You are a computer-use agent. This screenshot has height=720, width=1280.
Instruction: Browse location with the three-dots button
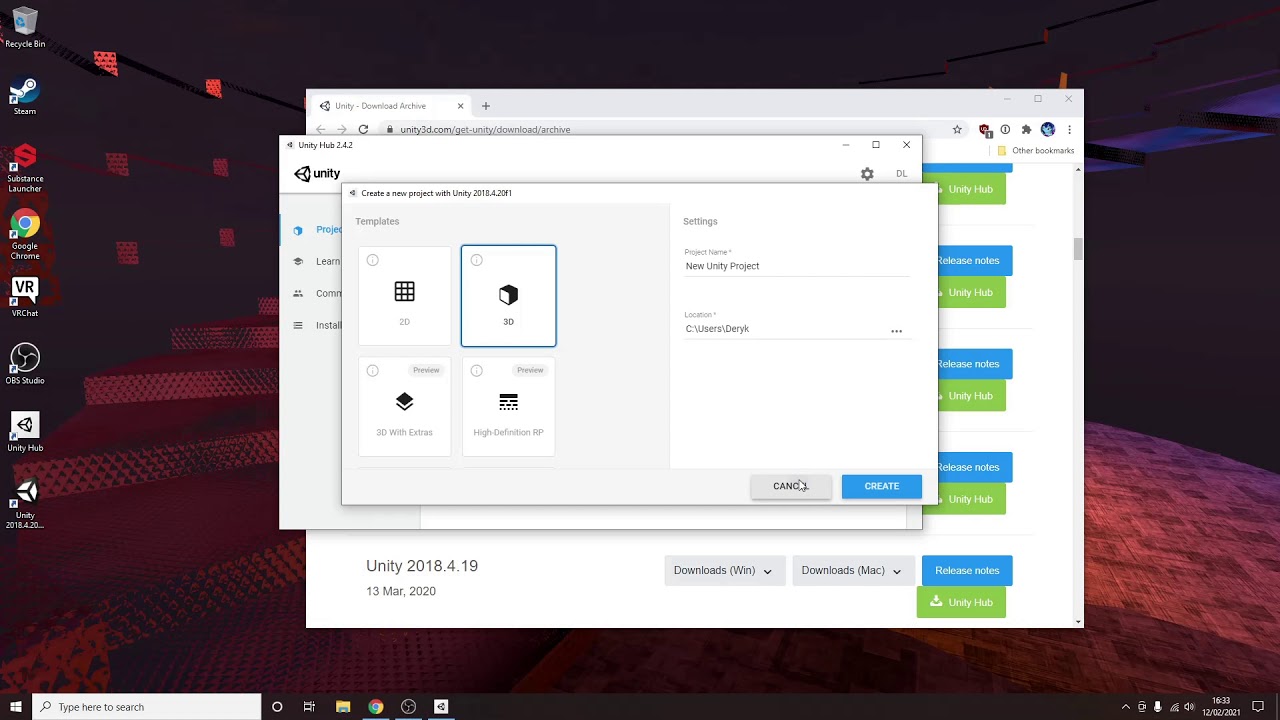coord(897,331)
